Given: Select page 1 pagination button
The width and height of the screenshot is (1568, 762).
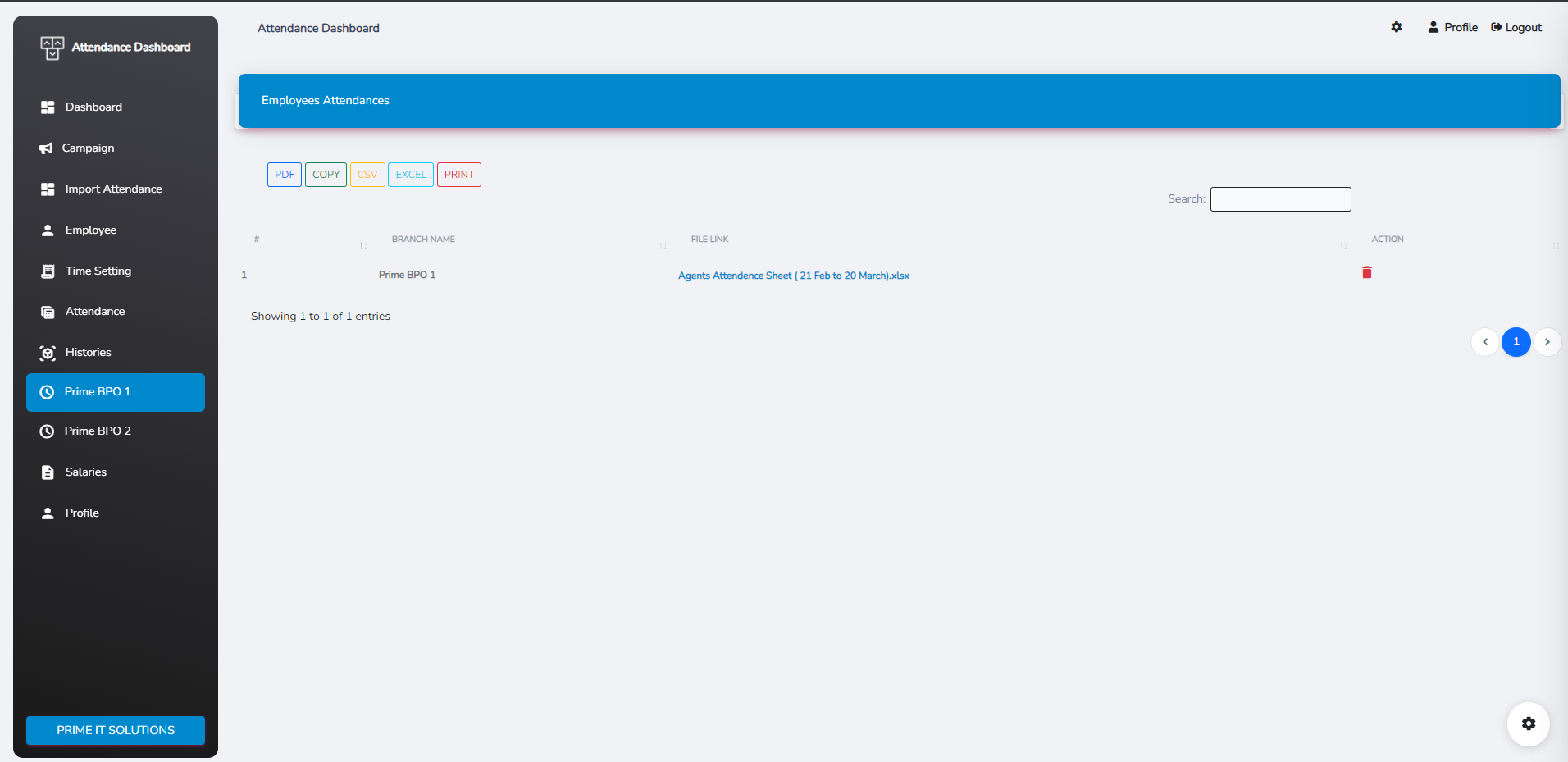Looking at the screenshot, I should (1516, 342).
